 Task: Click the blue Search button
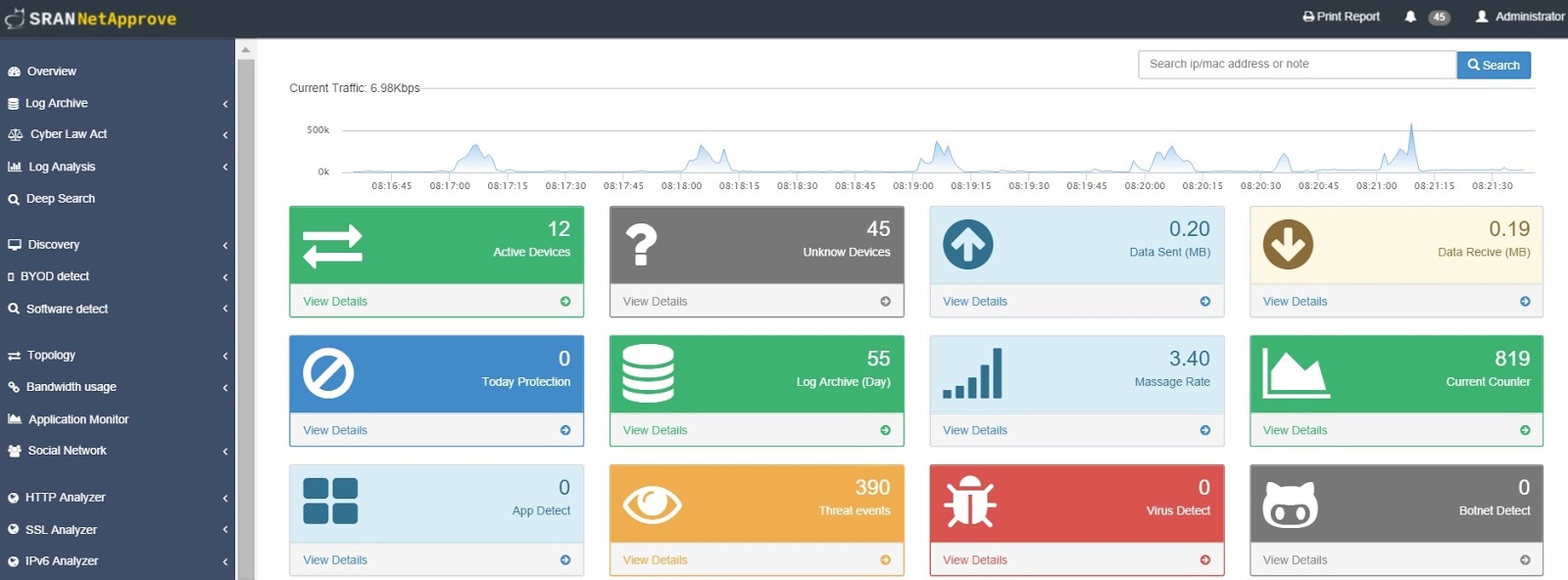tap(1494, 65)
